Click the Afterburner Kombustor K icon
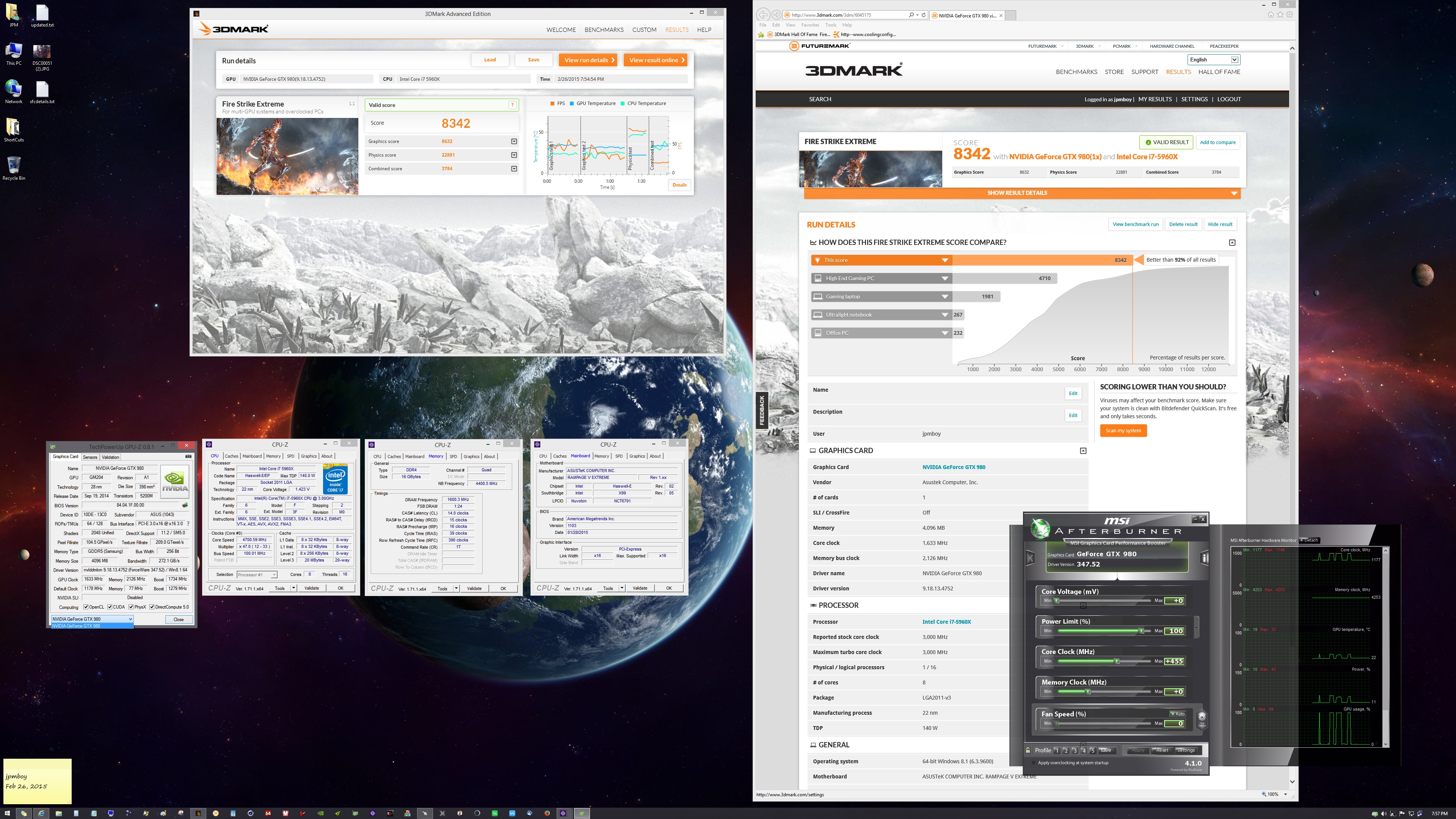1456x819 pixels. (1030, 558)
